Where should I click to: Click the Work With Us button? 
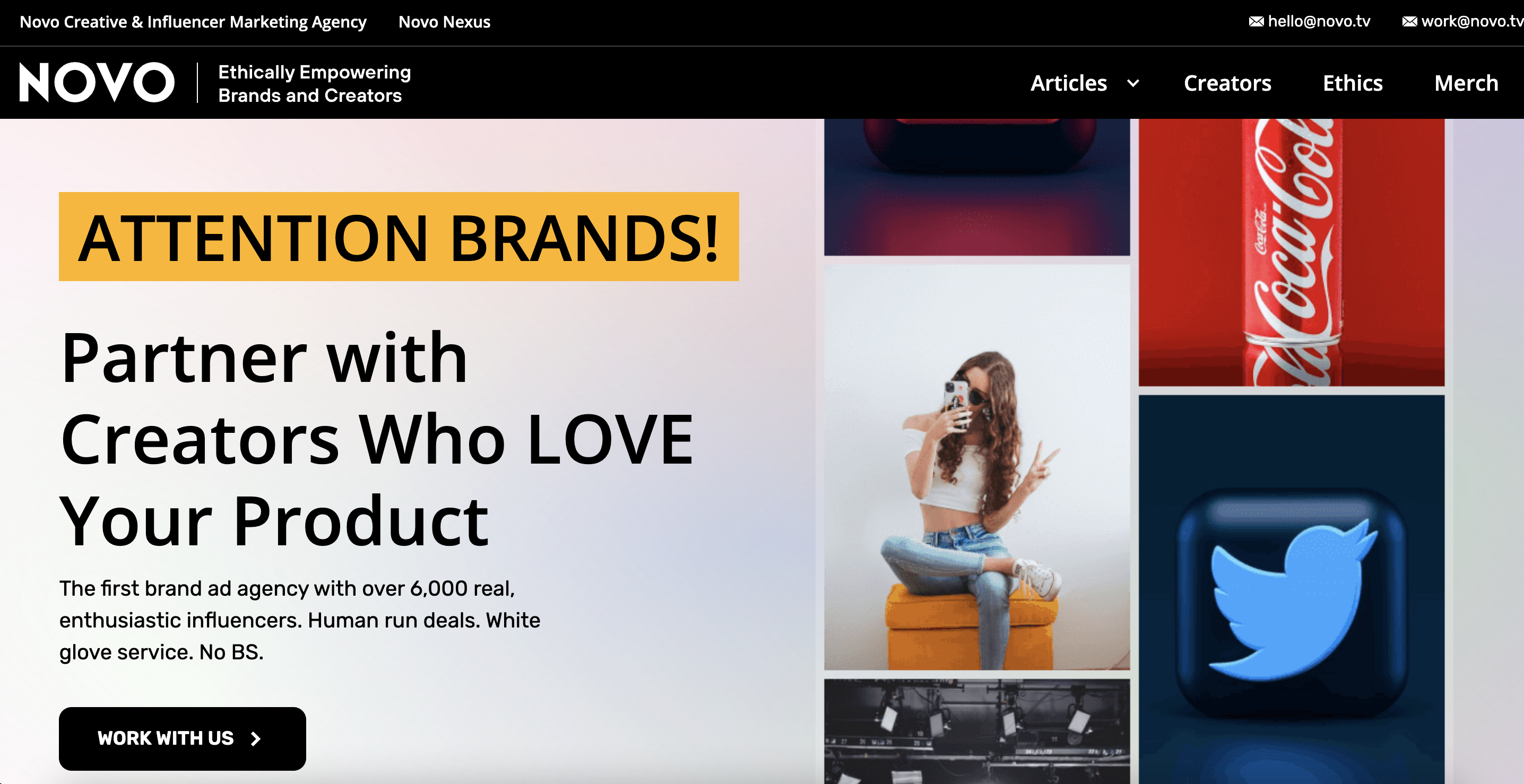[182, 738]
